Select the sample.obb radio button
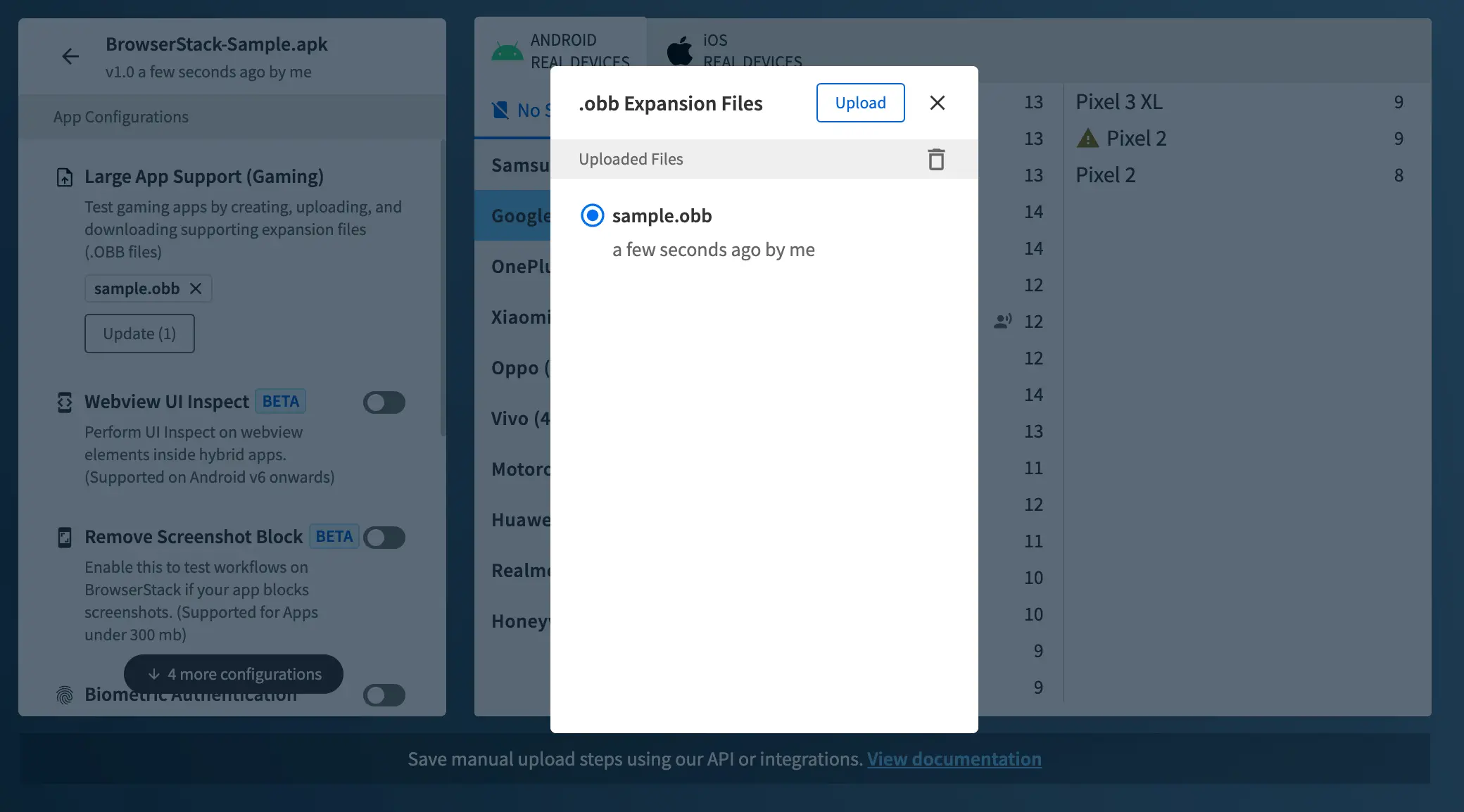 click(x=592, y=215)
